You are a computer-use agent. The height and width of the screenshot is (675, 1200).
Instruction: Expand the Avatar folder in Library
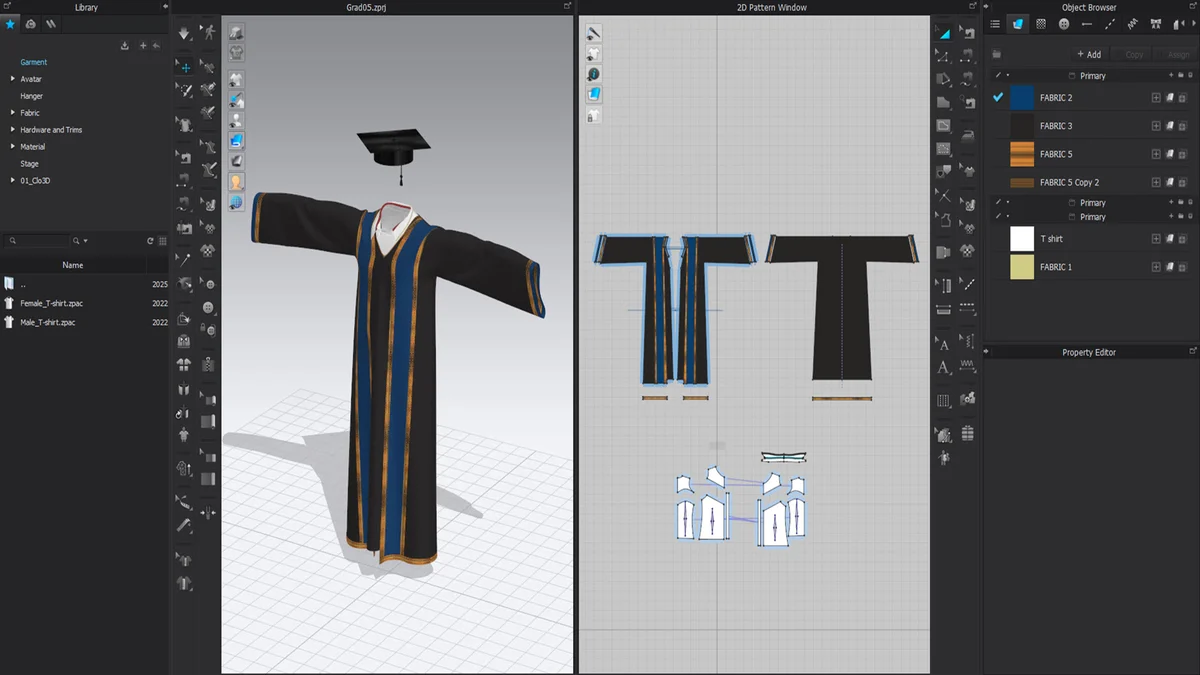pos(13,79)
